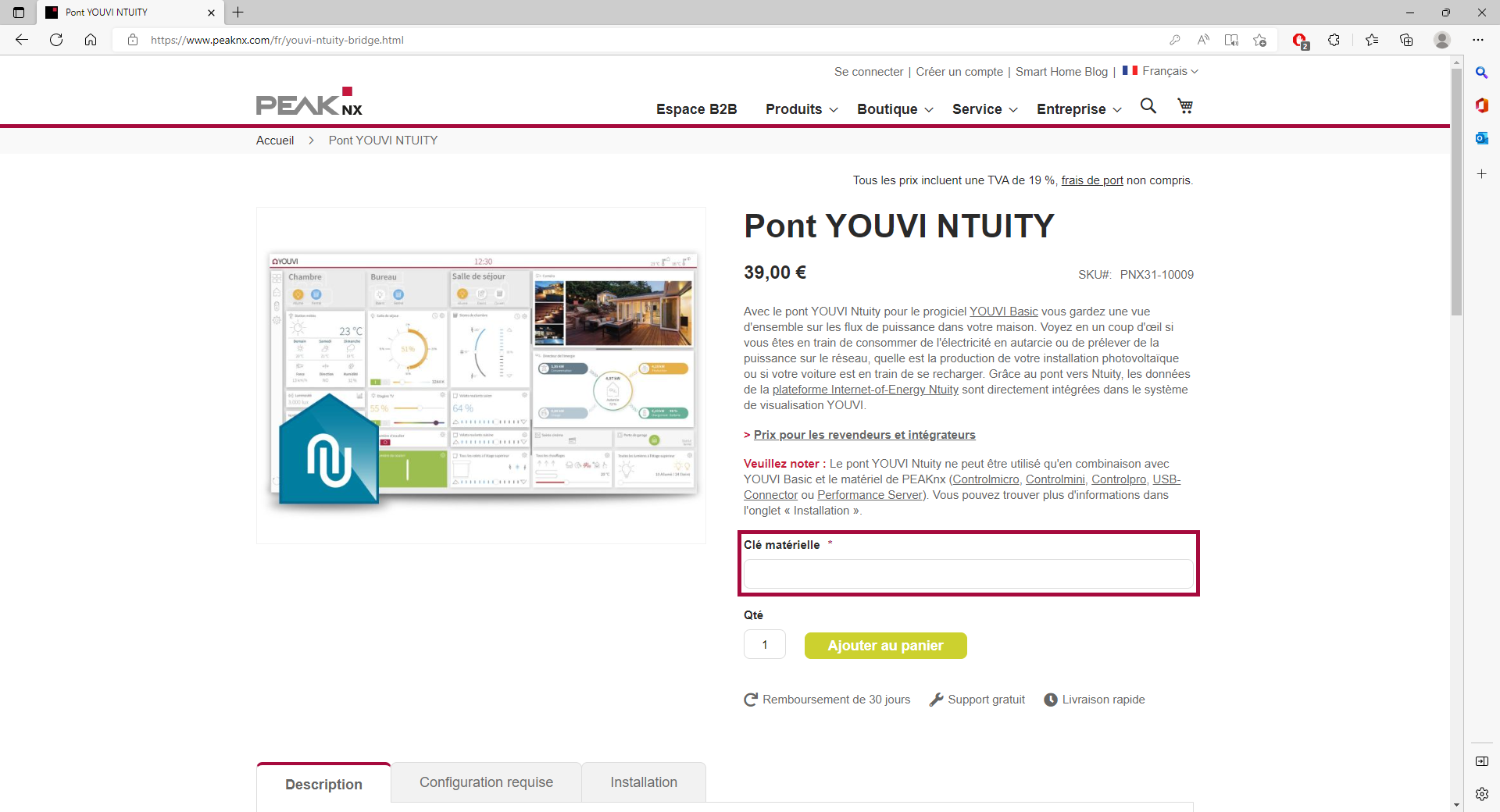Open a new browser tab
The width and height of the screenshot is (1500, 812).
pyautogui.click(x=238, y=12)
